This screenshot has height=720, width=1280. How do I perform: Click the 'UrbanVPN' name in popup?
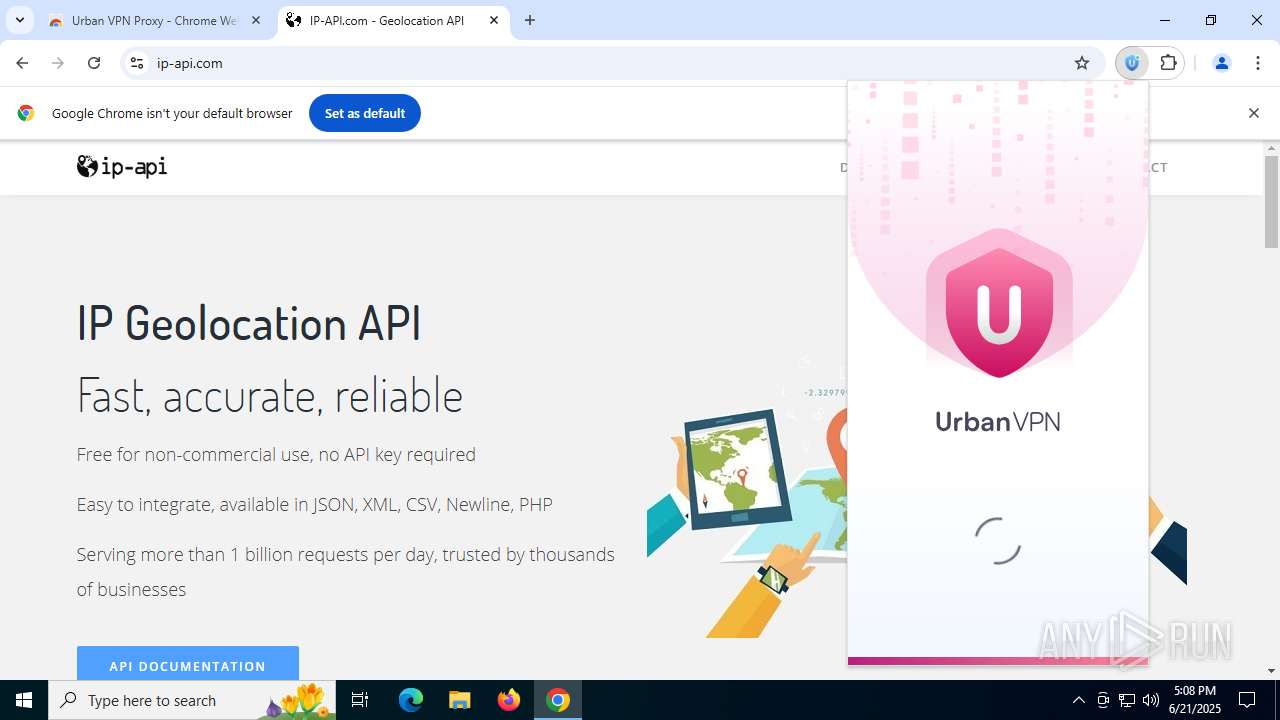[x=998, y=421]
